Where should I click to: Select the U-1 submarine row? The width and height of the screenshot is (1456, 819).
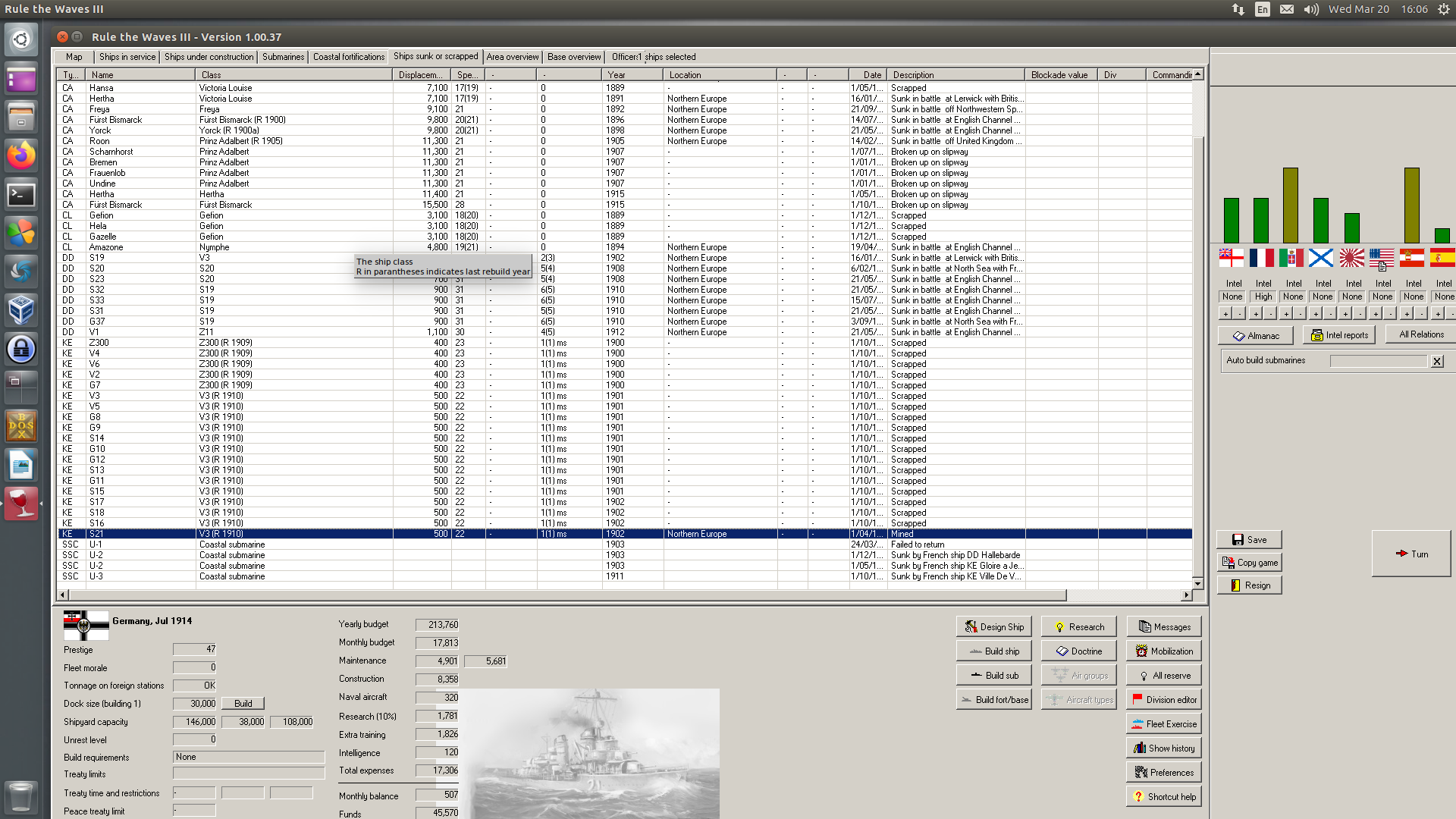(x=625, y=544)
